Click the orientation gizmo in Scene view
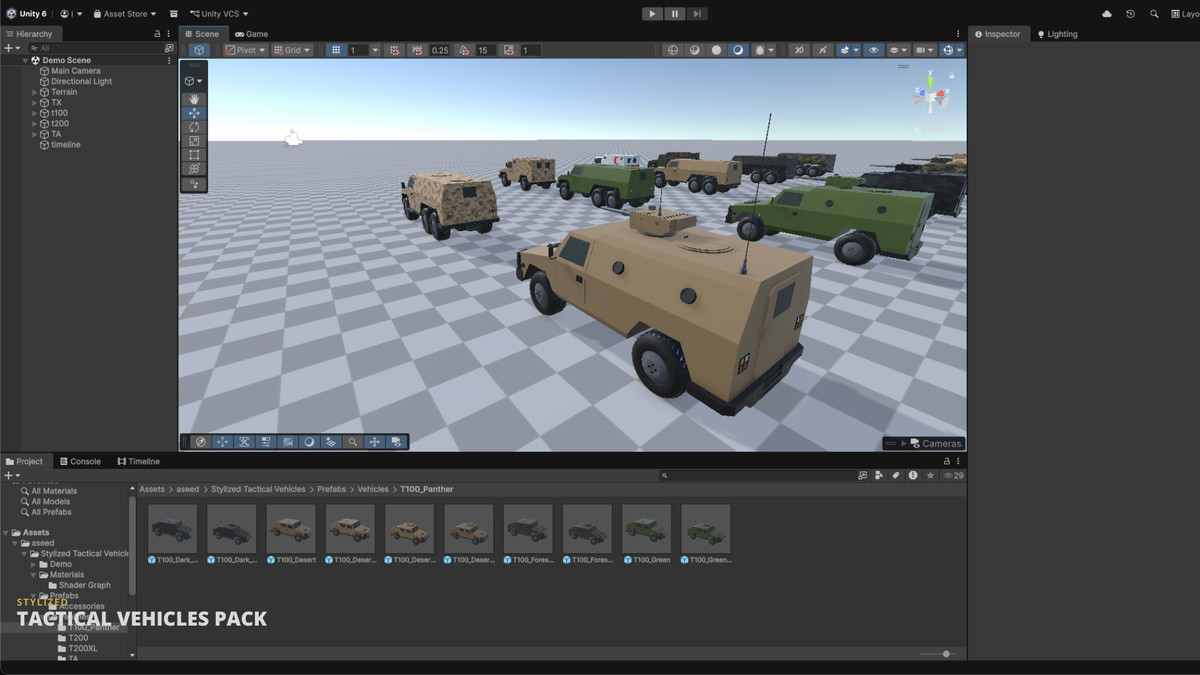This screenshot has height=675, width=1200. pos(930,97)
